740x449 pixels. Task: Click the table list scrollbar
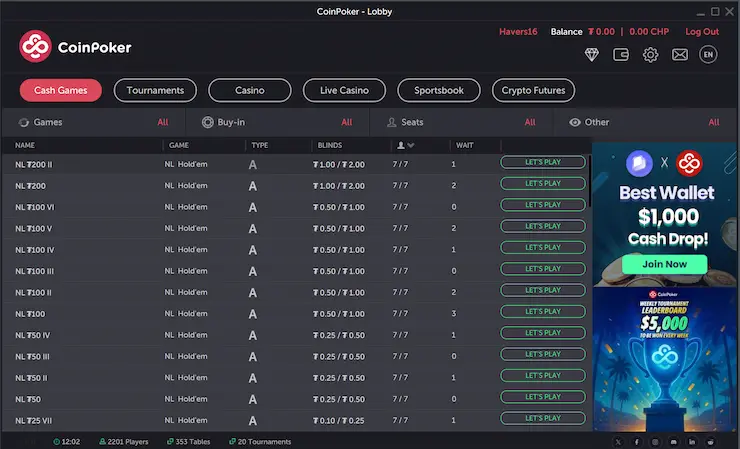point(589,181)
